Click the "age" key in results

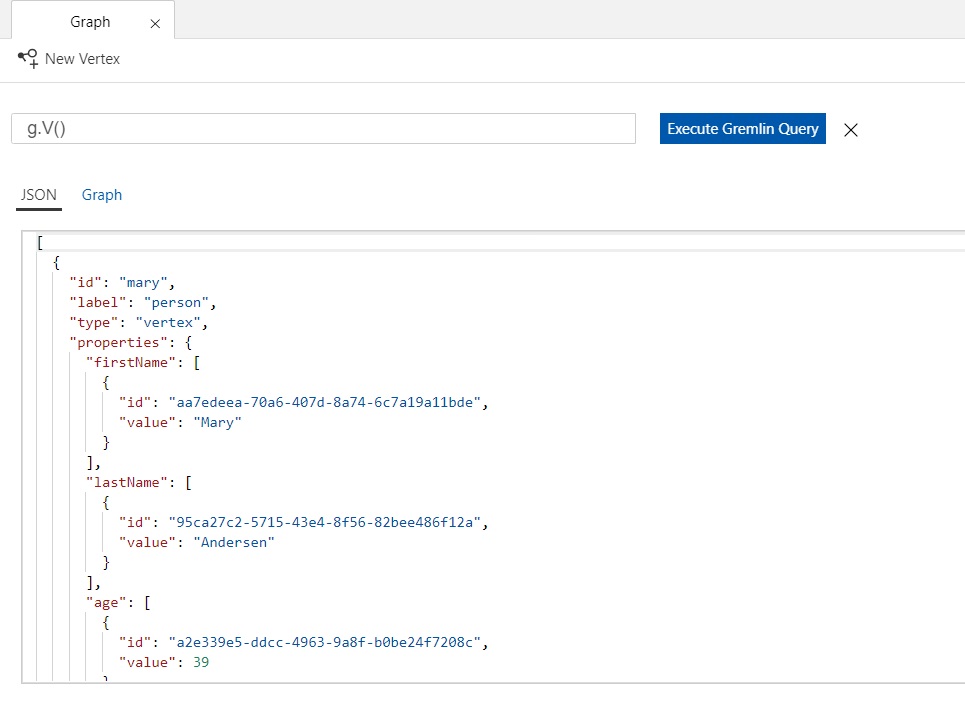(104, 603)
